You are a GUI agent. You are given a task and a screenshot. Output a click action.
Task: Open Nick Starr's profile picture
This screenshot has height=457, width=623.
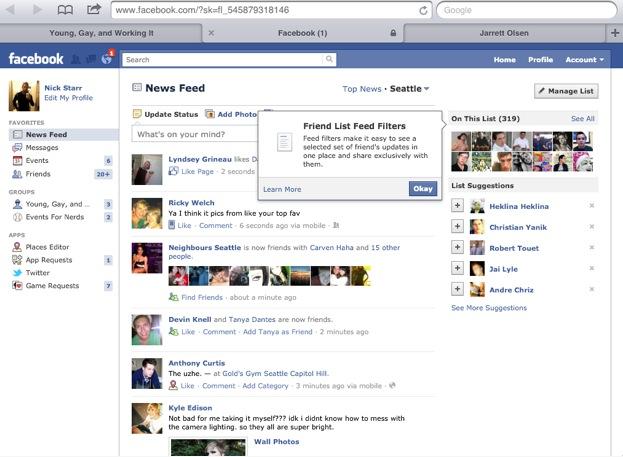coord(24,95)
